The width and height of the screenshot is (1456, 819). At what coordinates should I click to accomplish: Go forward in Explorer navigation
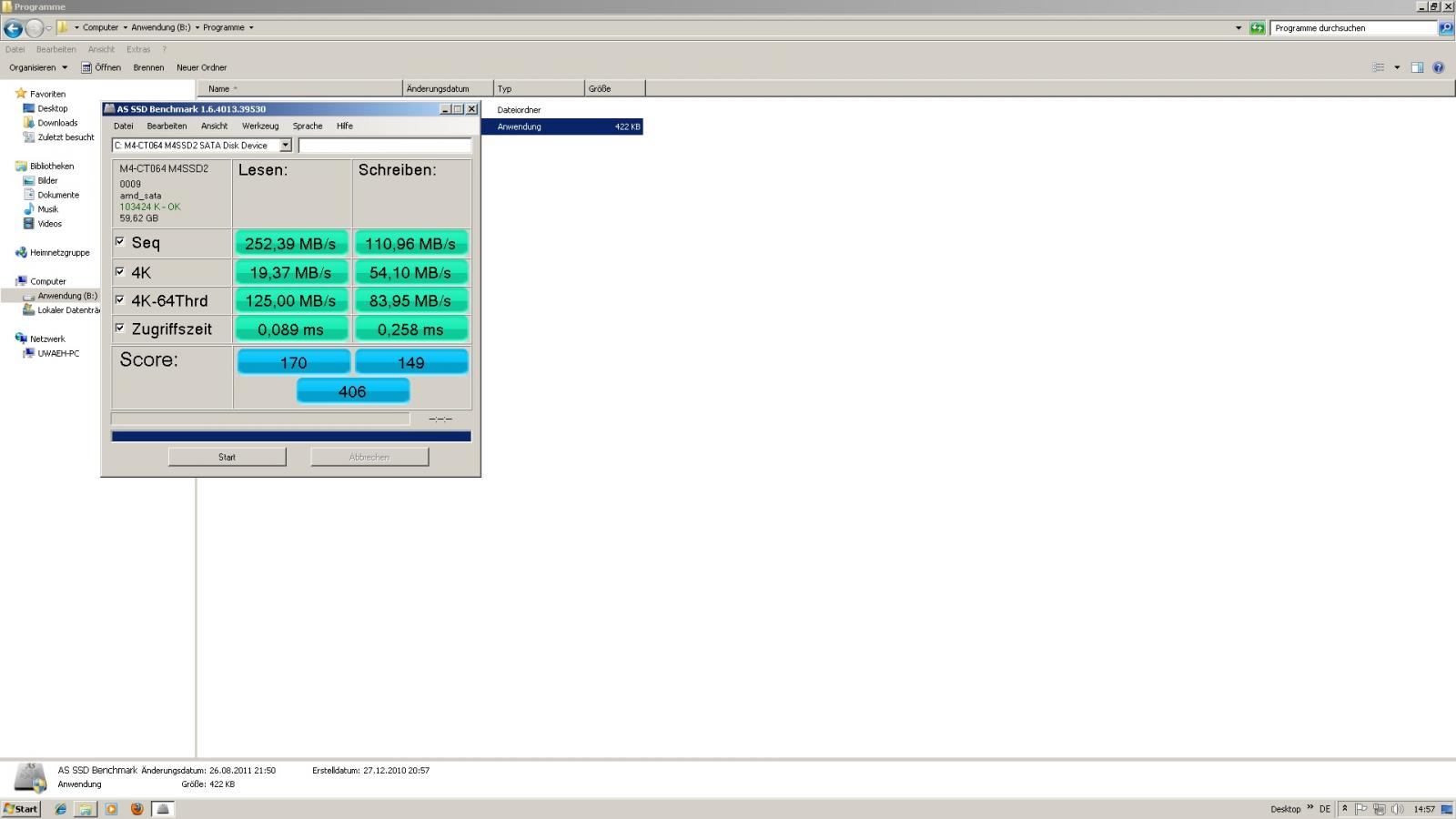(x=35, y=28)
